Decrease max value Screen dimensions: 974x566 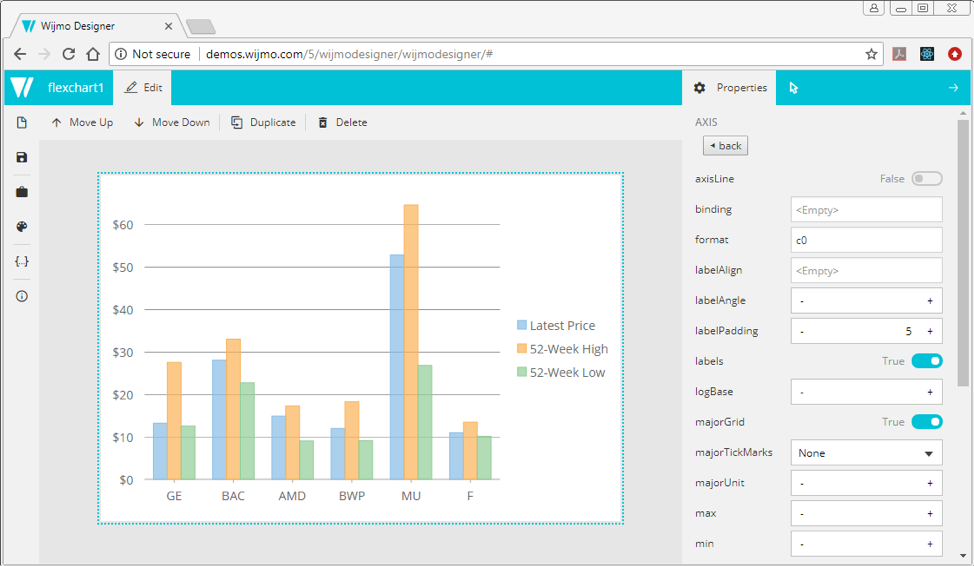pyautogui.click(x=802, y=514)
